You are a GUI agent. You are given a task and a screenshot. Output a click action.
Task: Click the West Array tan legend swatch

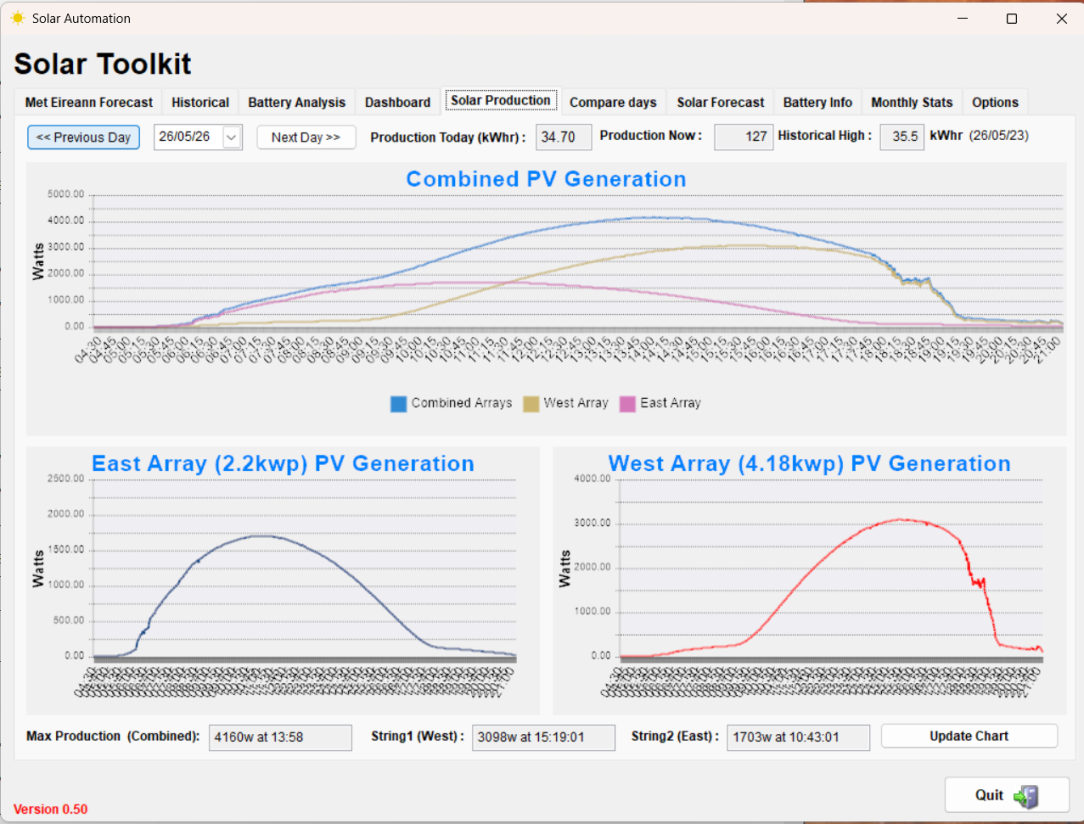point(531,404)
